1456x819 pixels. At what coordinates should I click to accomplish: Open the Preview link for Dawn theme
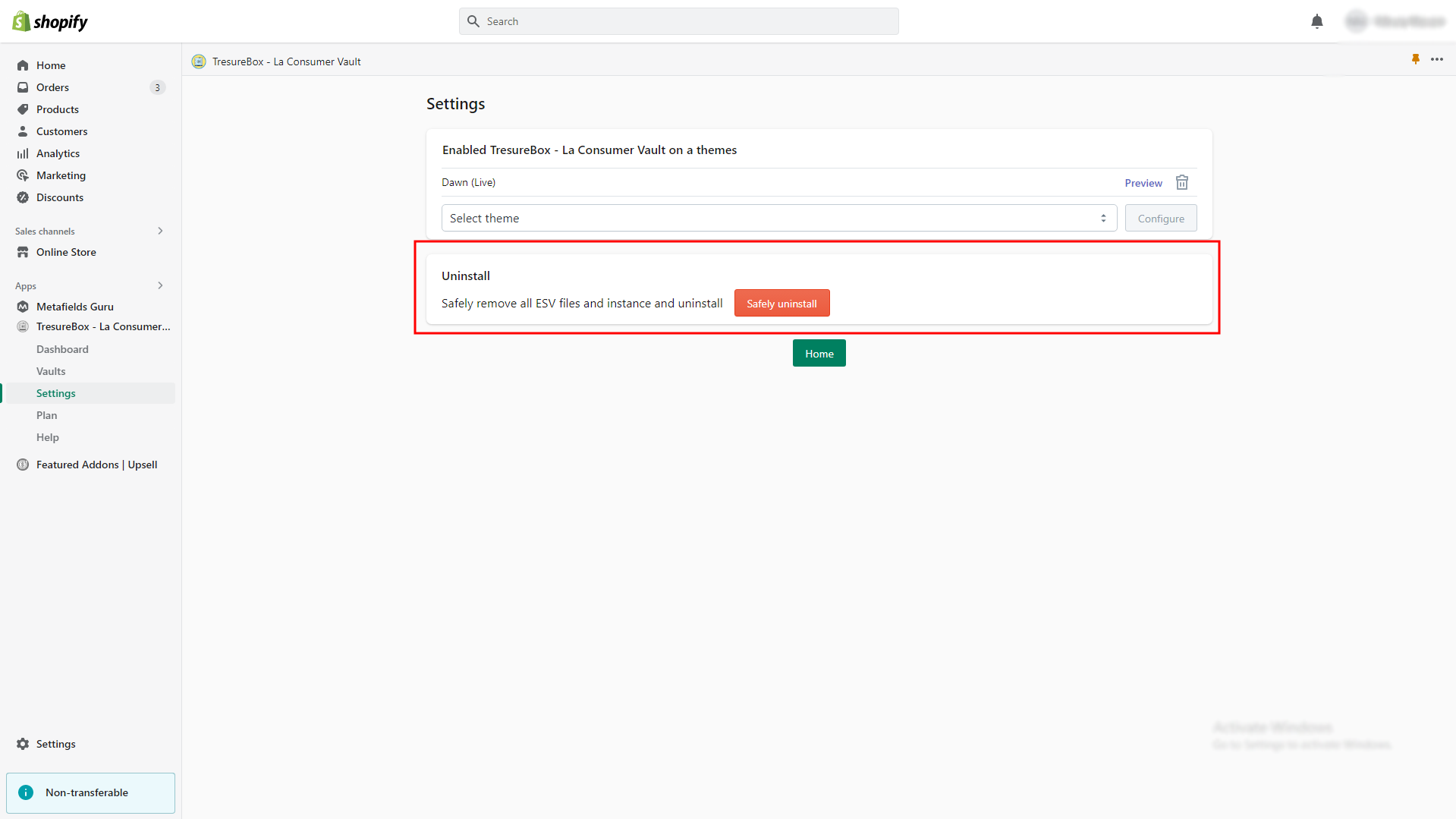tap(1143, 183)
